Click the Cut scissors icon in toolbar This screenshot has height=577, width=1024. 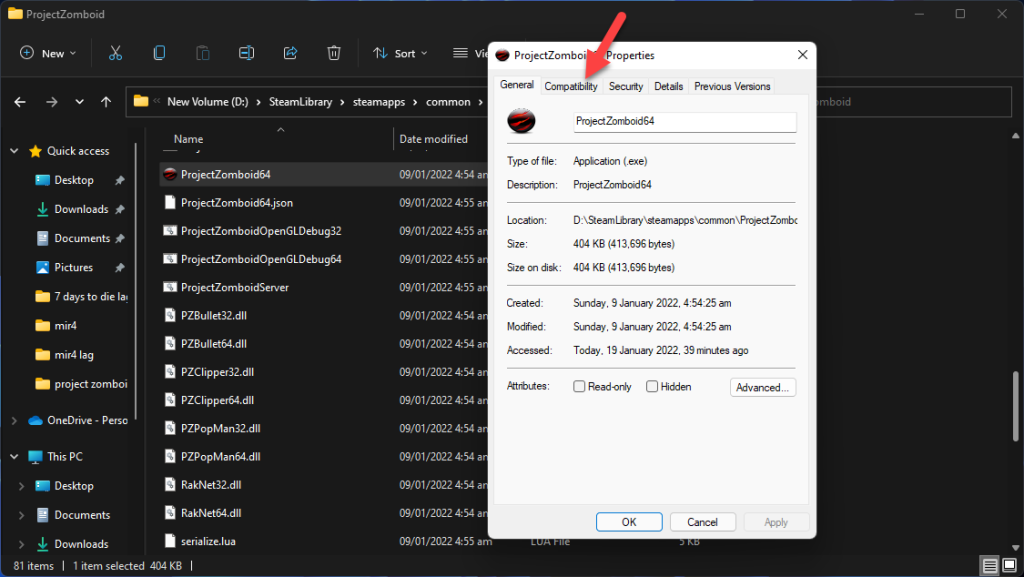pos(116,53)
